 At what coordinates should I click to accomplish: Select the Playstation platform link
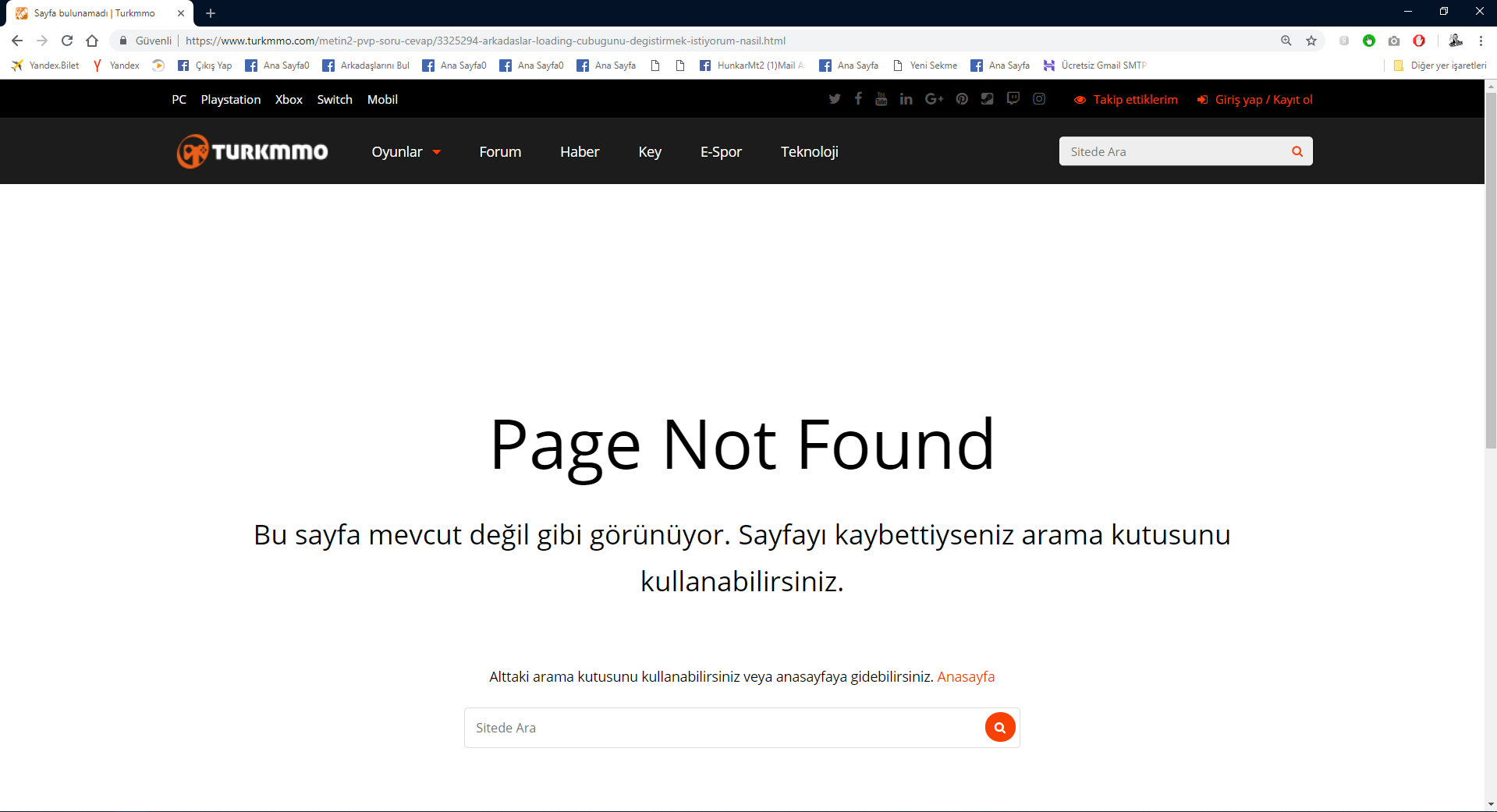231,99
